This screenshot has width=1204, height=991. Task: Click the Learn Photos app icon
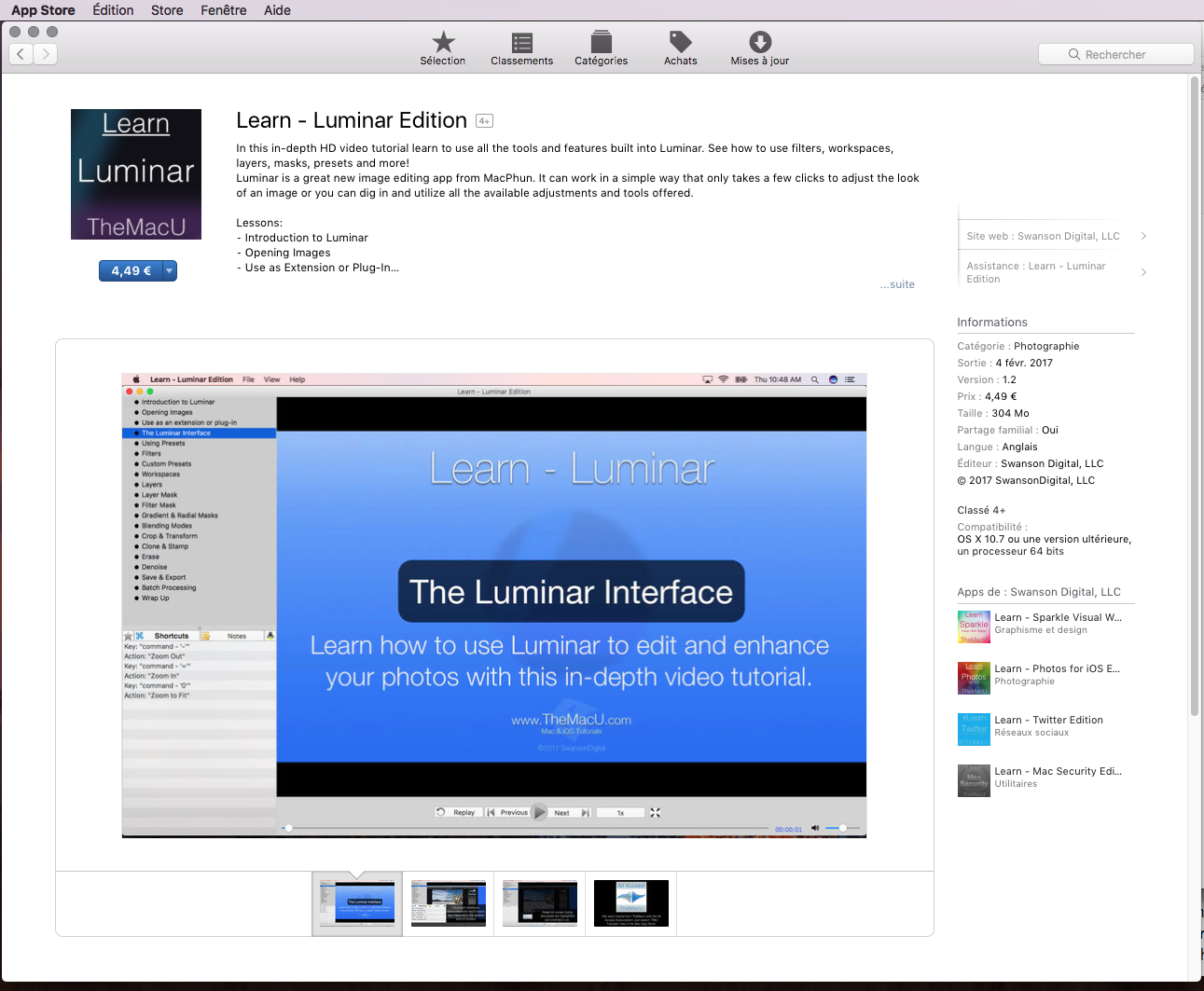974,678
